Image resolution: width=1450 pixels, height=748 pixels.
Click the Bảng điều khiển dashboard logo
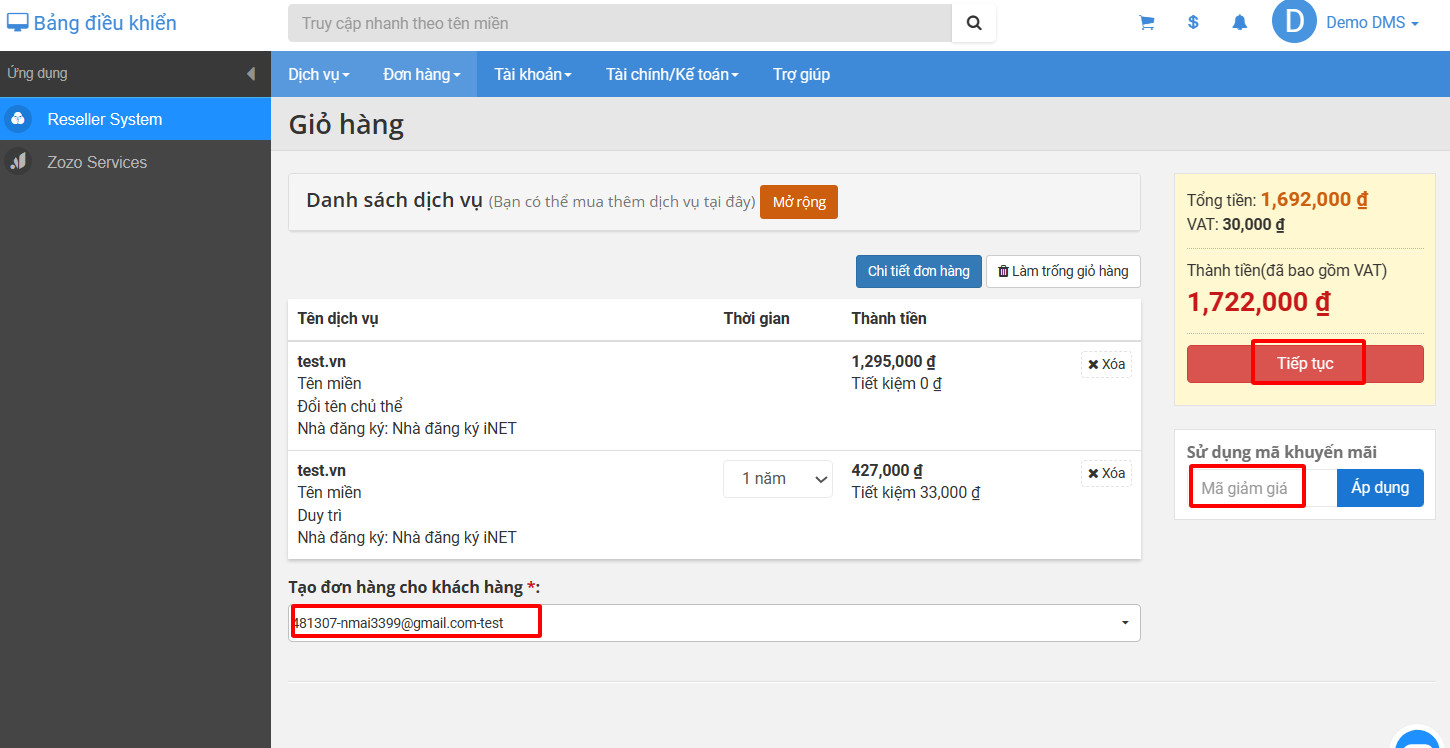(91, 23)
